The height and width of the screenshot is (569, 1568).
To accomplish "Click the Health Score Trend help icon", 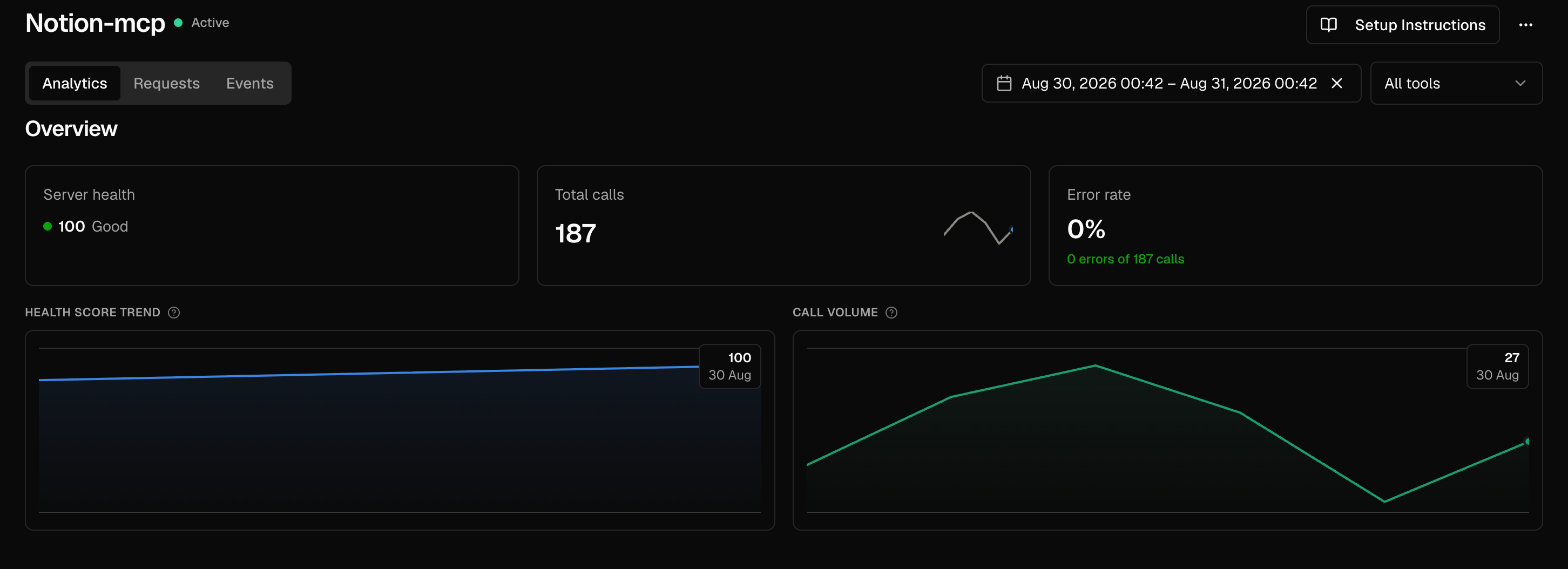I will [173, 312].
